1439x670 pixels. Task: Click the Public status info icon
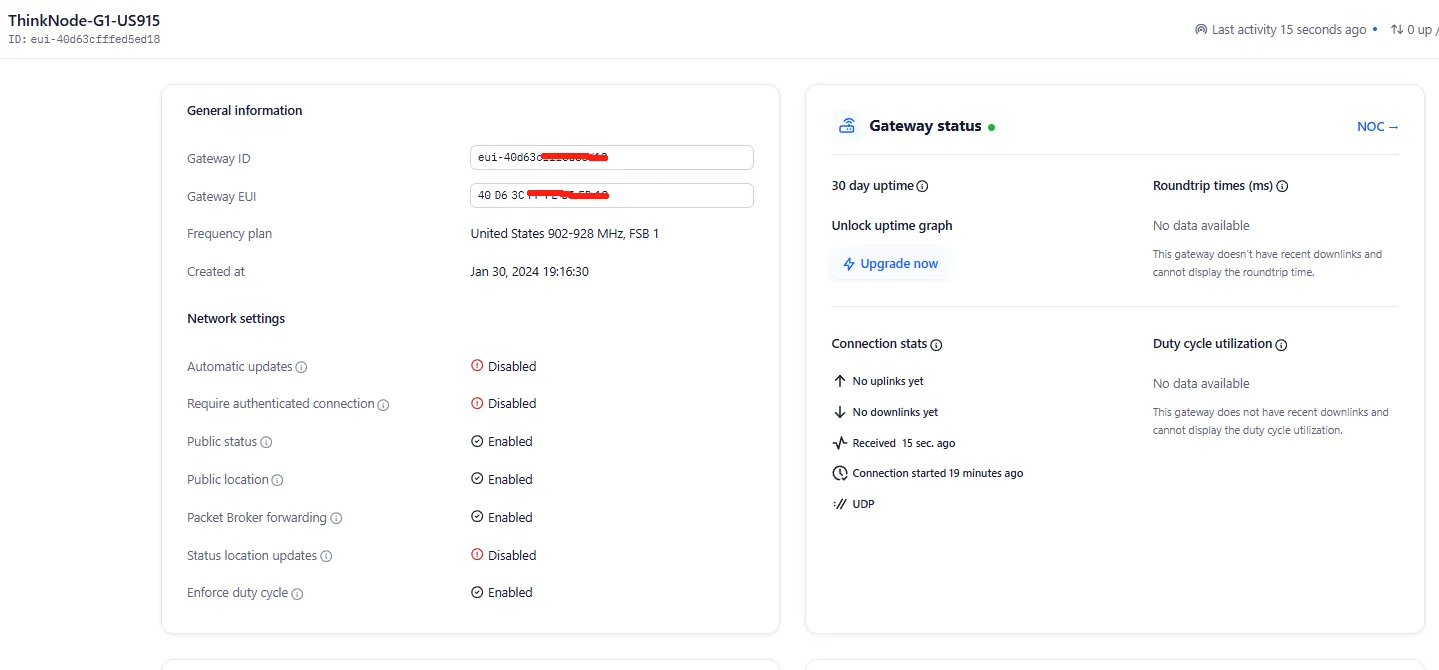[x=266, y=442]
